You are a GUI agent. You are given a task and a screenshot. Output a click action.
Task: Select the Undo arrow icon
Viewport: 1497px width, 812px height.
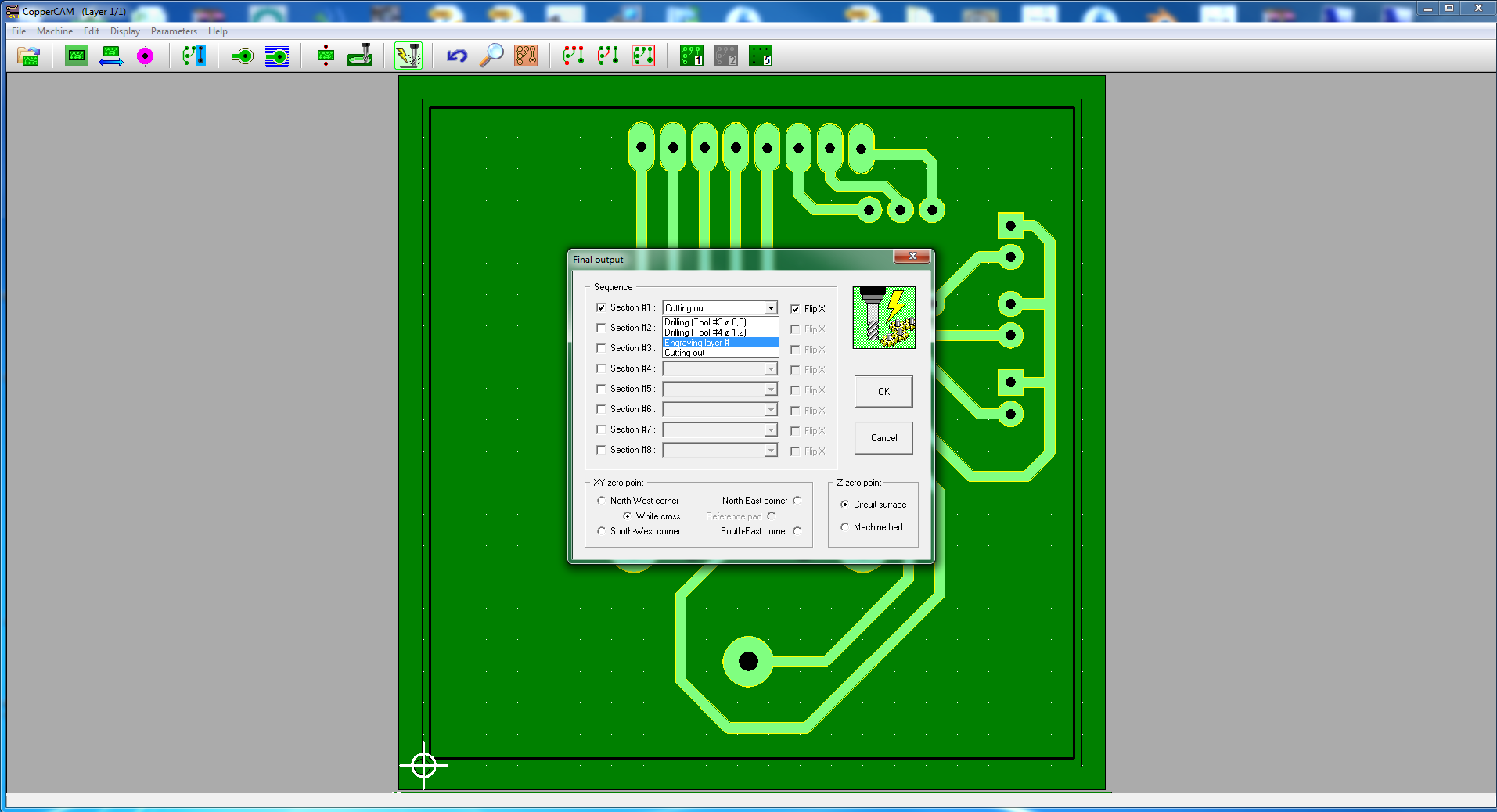(456, 56)
